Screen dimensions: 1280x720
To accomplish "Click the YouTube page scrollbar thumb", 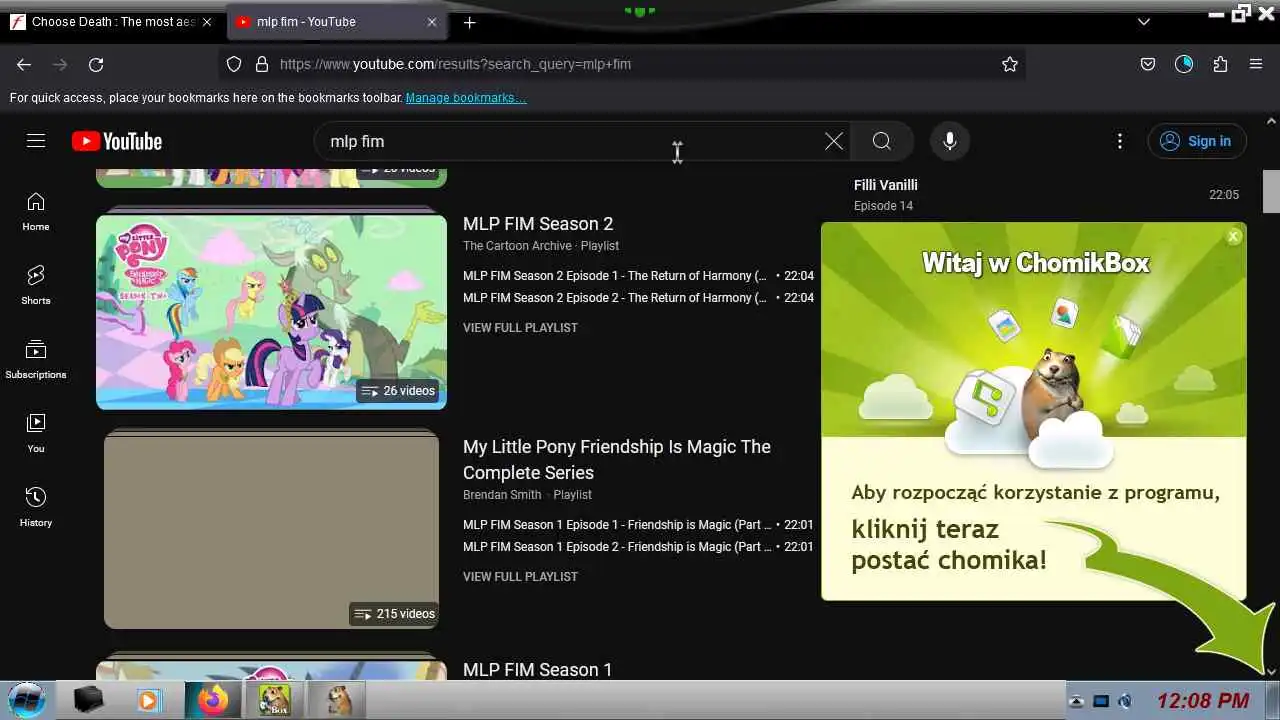I will coord(1271,191).
